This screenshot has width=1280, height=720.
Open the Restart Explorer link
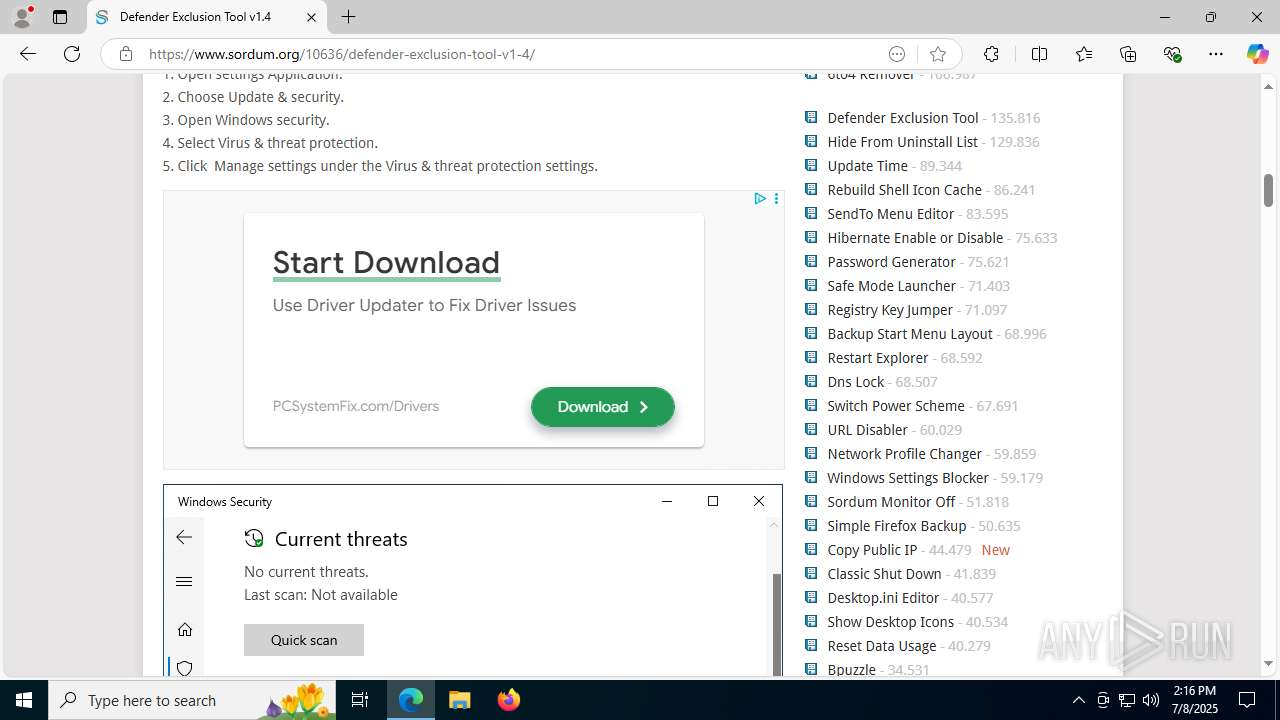coord(878,358)
